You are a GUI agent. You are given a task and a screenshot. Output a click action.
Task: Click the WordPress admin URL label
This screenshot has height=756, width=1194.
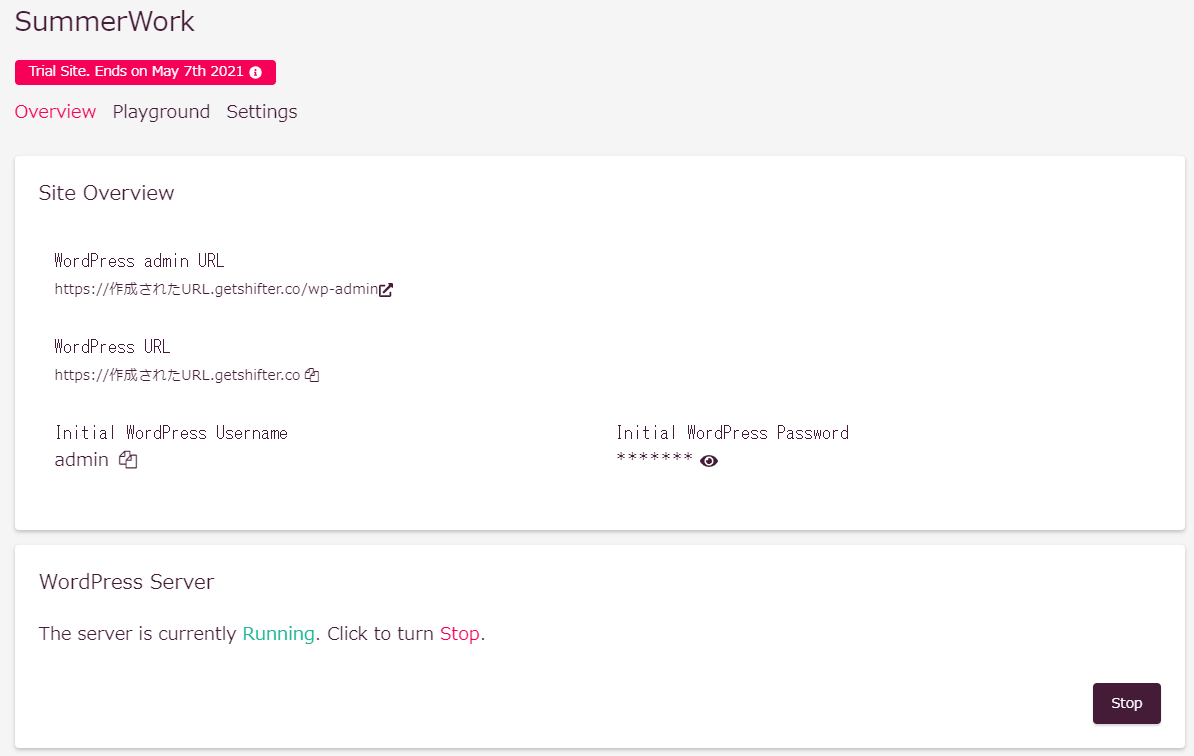[139, 261]
